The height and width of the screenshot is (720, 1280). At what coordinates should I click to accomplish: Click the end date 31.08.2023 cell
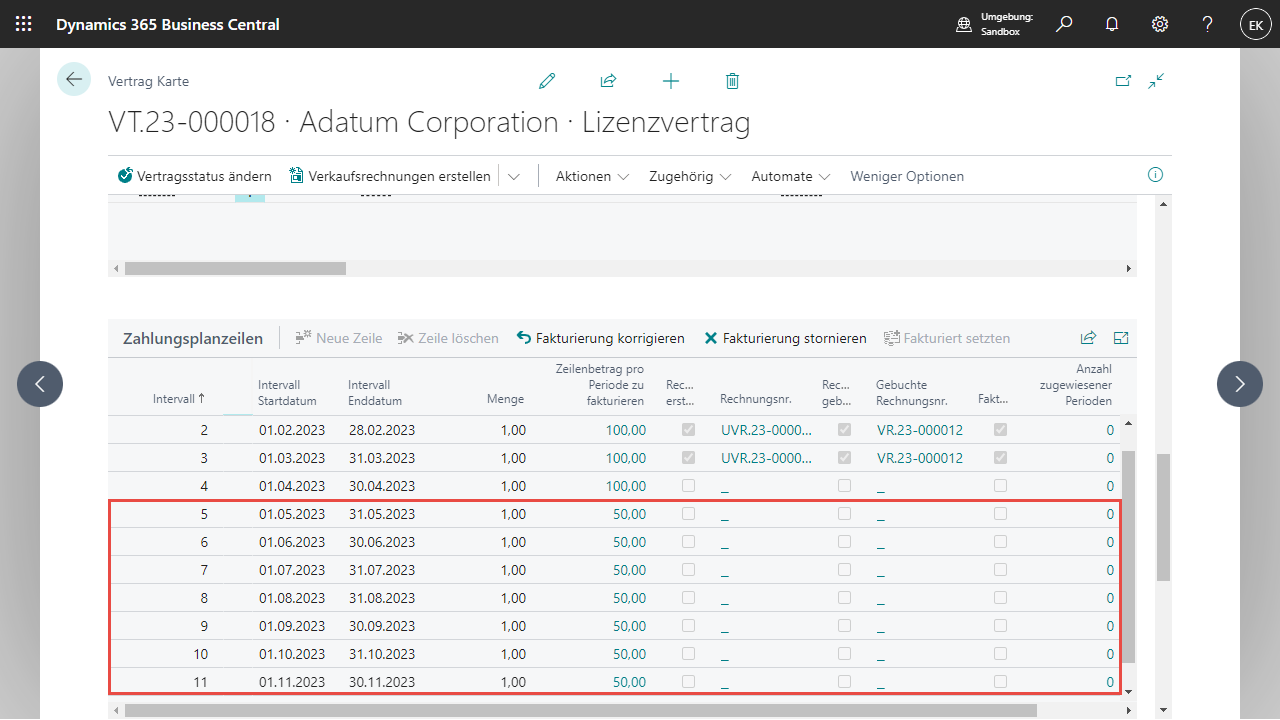pos(381,598)
